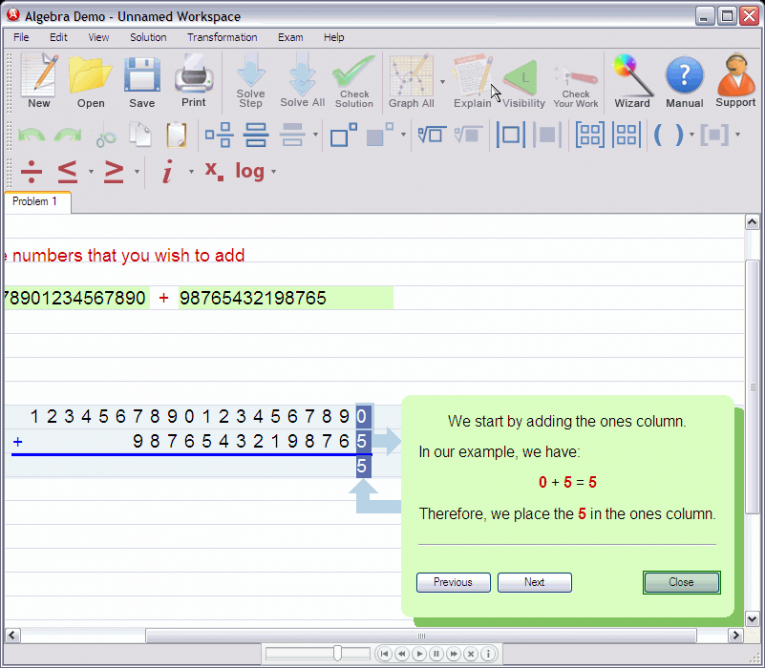This screenshot has width=765, height=668.
Task: Go to Previous explanation step
Action: point(453,582)
